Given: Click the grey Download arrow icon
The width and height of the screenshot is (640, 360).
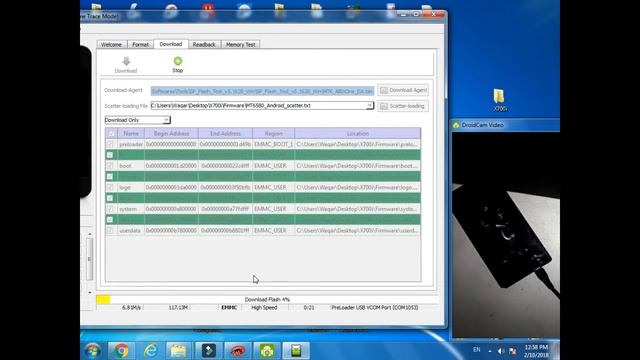Looking at the screenshot, I should [x=126, y=61].
